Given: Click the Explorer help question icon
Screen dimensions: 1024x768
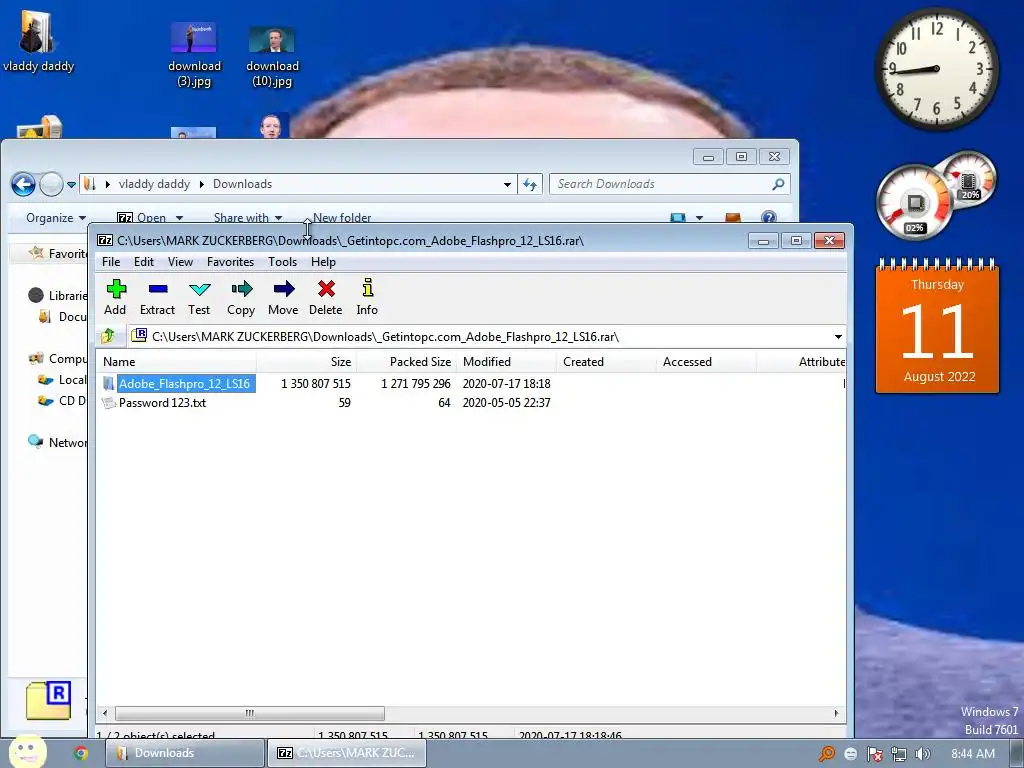Looking at the screenshot, I should point(769,216).
